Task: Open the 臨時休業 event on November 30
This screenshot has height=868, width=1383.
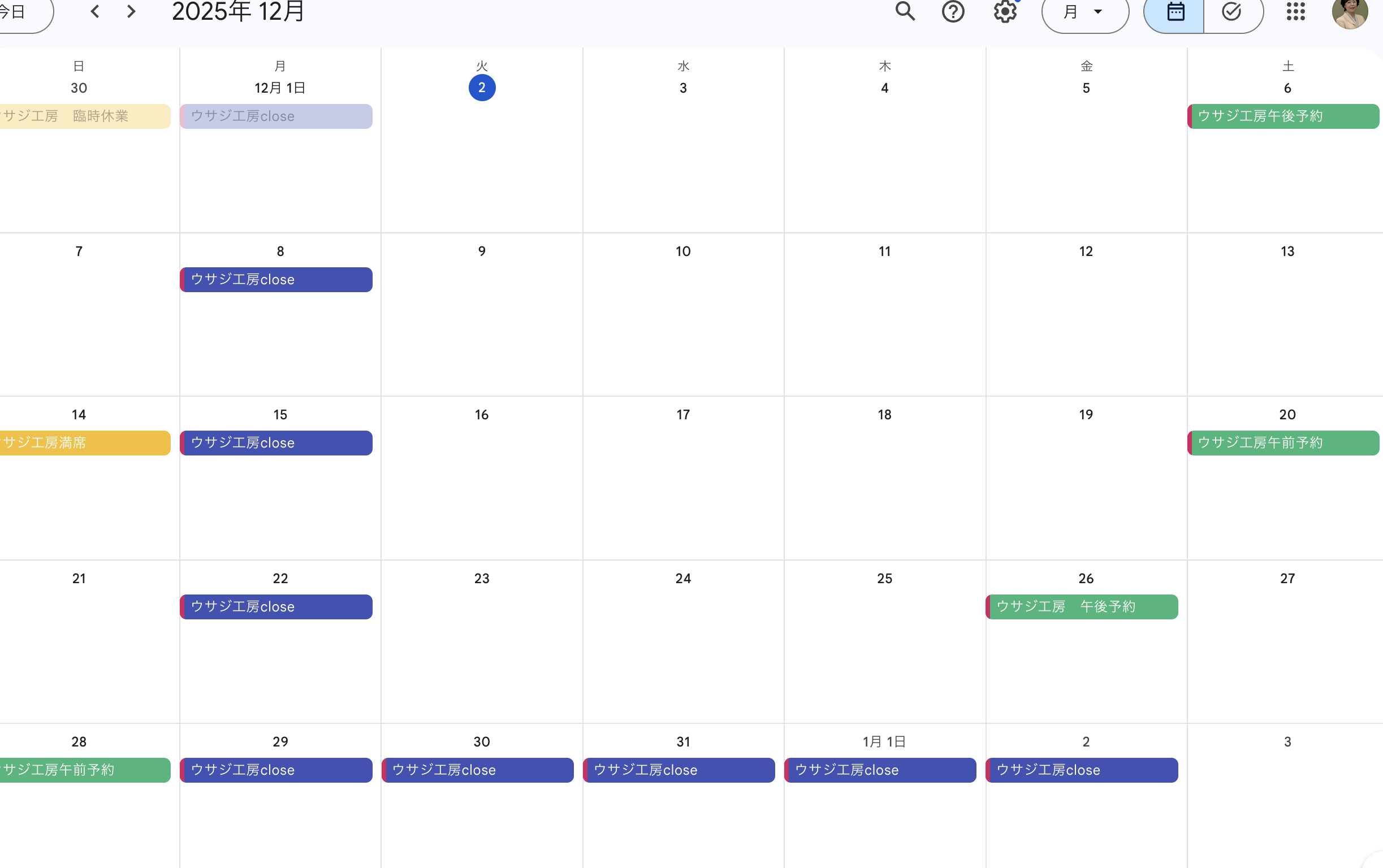Action: (x=85, y=116)
